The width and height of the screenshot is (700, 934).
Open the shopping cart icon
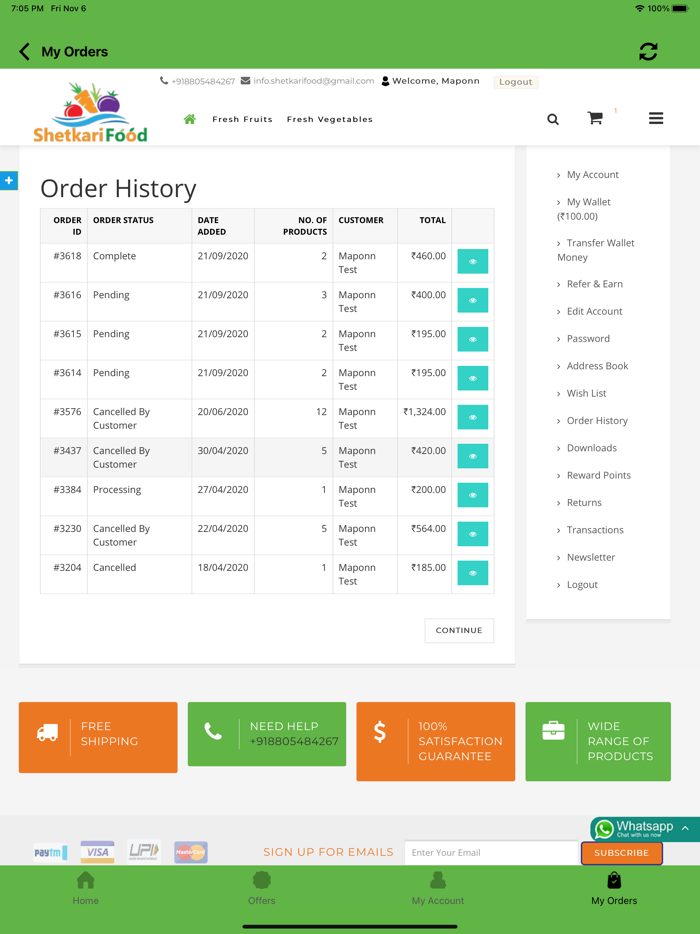click(595, 118)
